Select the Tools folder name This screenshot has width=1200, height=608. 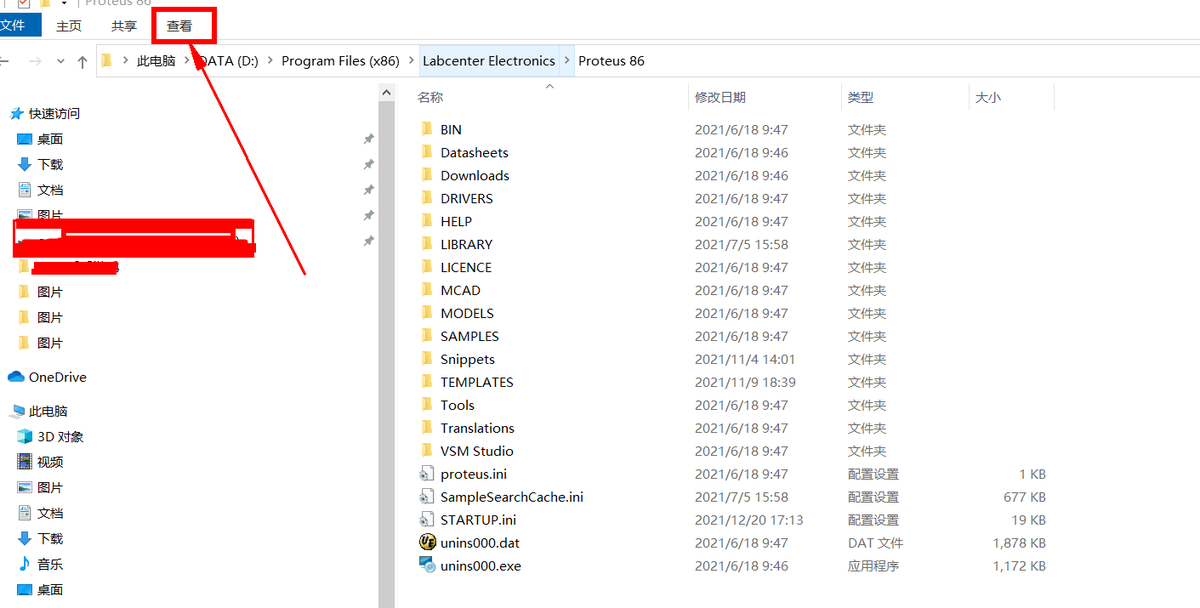(x=457, y=406)
